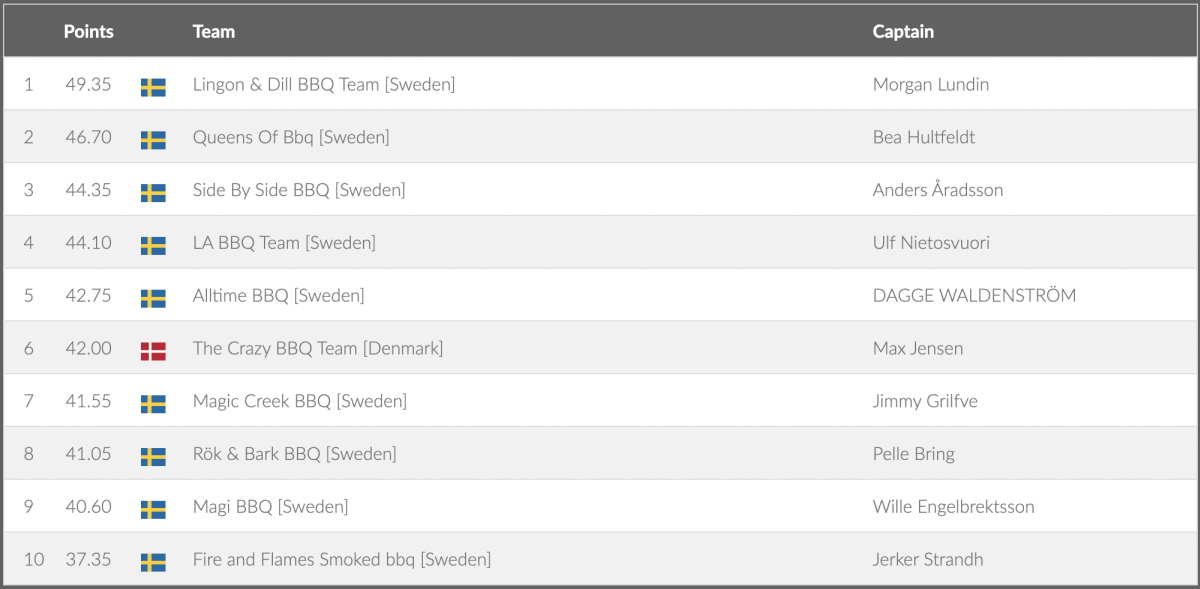Screen dimensions: 1200x589
Task: Select captain DAGGE WALDENSTRÖM
Action: pos(974,296)
